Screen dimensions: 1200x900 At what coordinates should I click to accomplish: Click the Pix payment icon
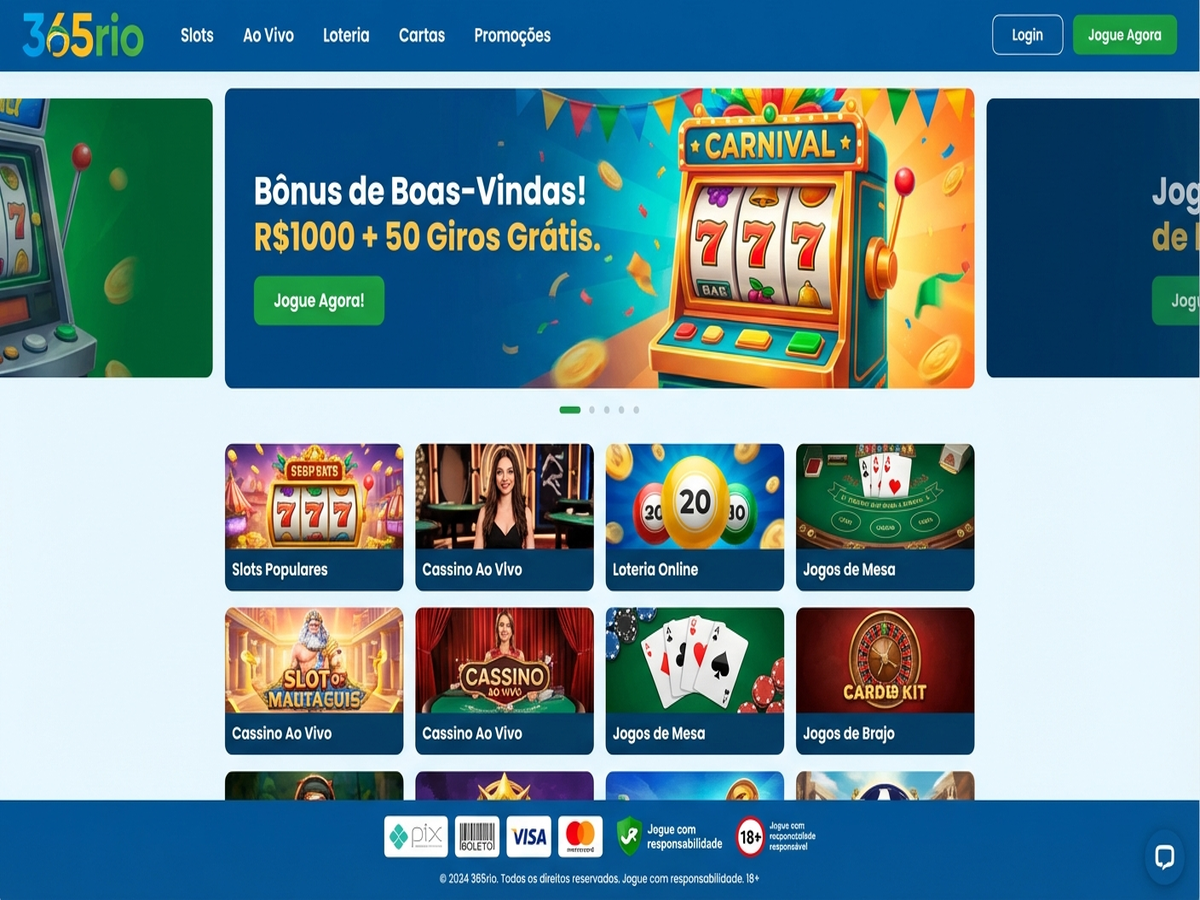[416, 836]
